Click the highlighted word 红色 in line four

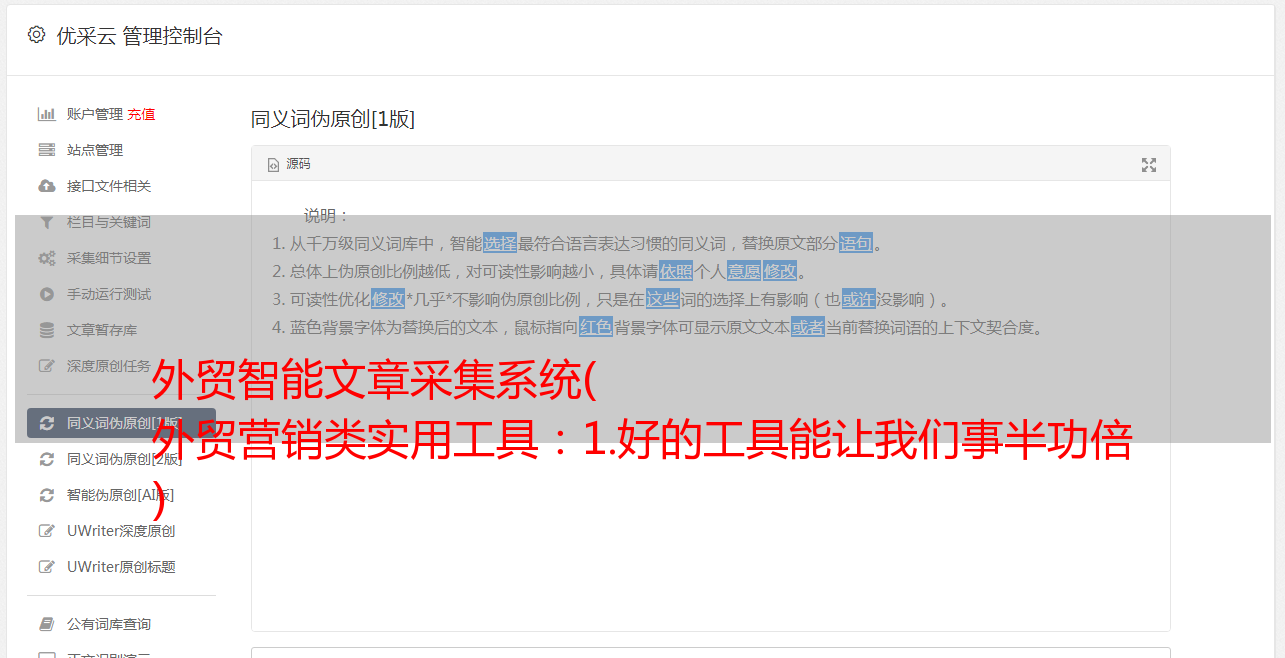[x=596, y=327]
